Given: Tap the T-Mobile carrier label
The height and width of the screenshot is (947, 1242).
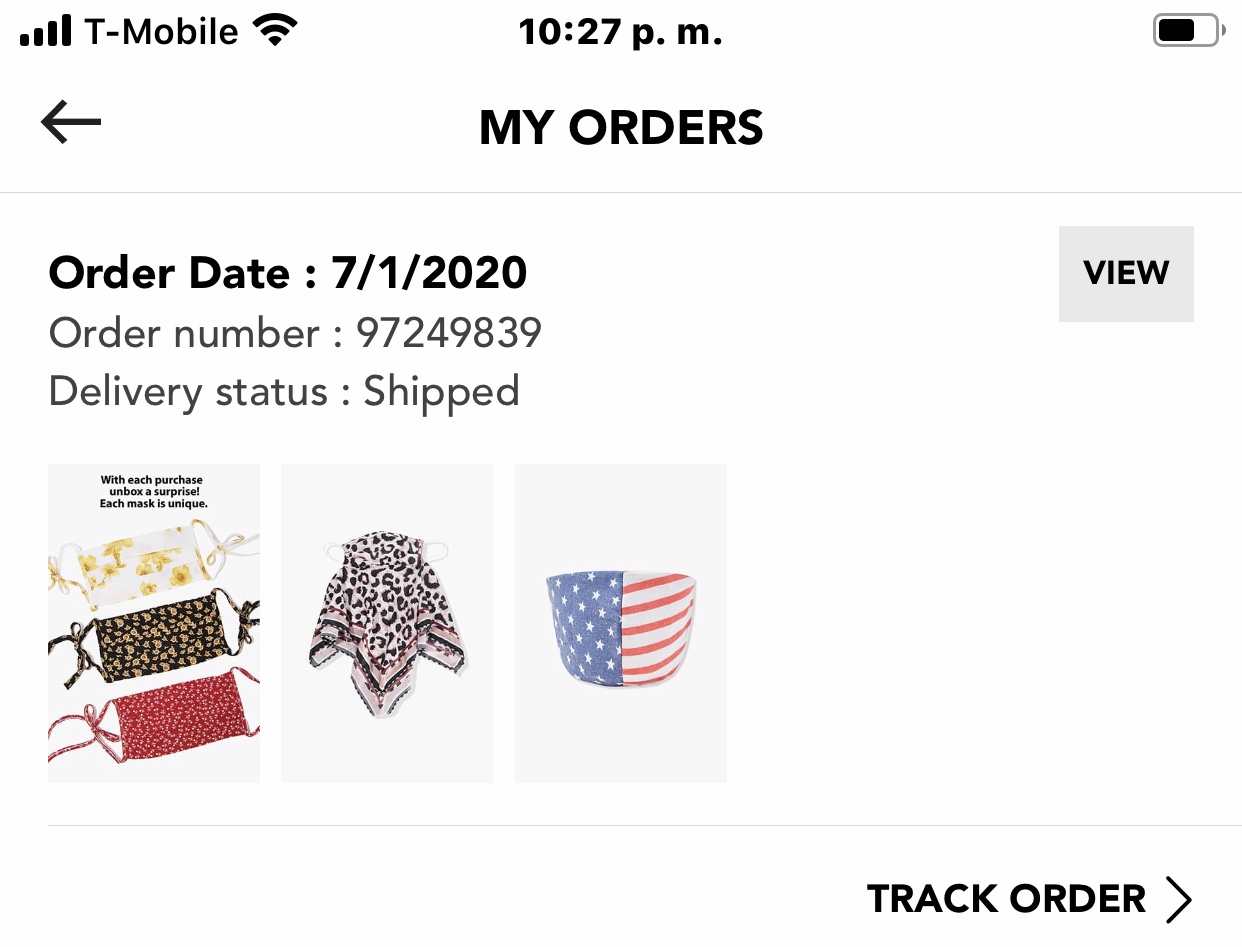Looking at the screenshot, I should click(161, 32).
